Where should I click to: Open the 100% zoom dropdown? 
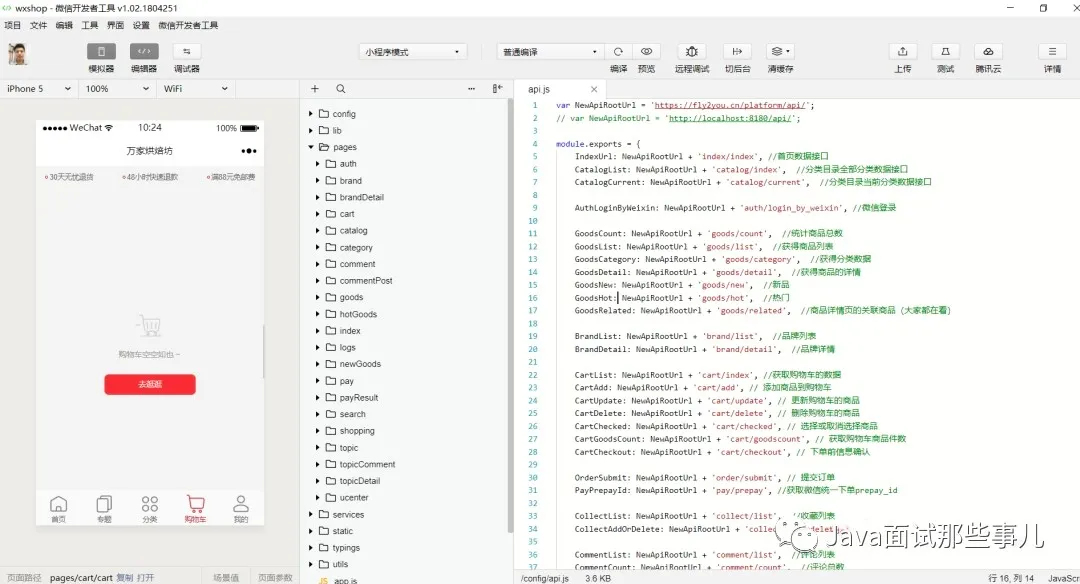click(x=113, y=88)
